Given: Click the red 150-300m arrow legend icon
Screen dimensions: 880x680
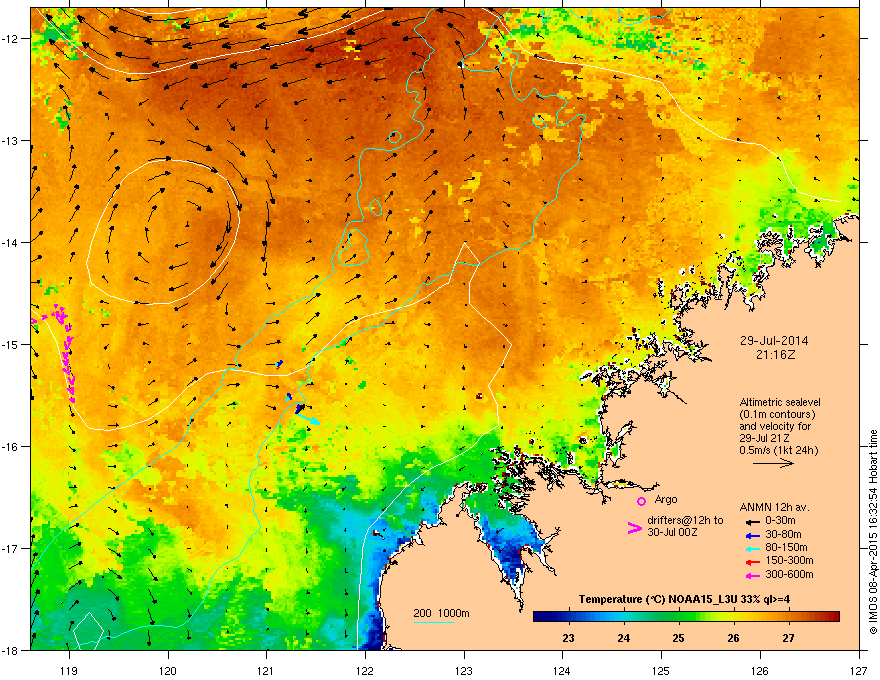Looking at the screenshot, I should 753,562.
